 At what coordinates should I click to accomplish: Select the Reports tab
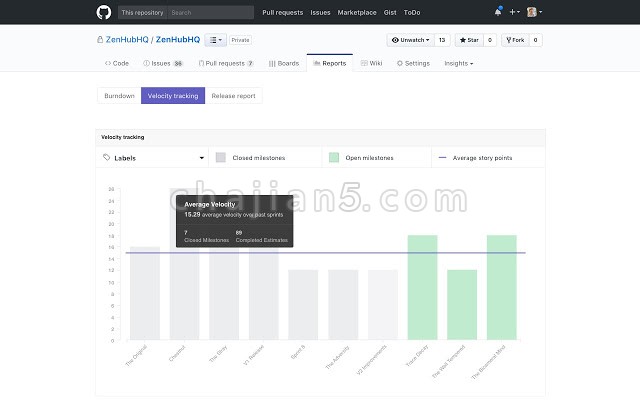330,63
